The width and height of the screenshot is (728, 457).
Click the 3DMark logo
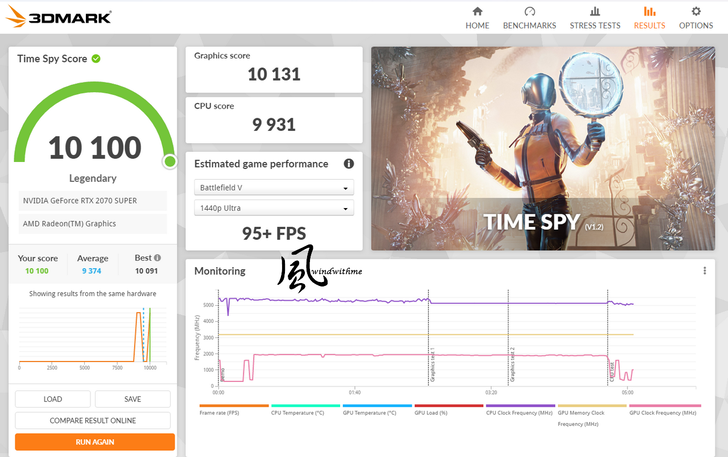click(x=58, y=17)
